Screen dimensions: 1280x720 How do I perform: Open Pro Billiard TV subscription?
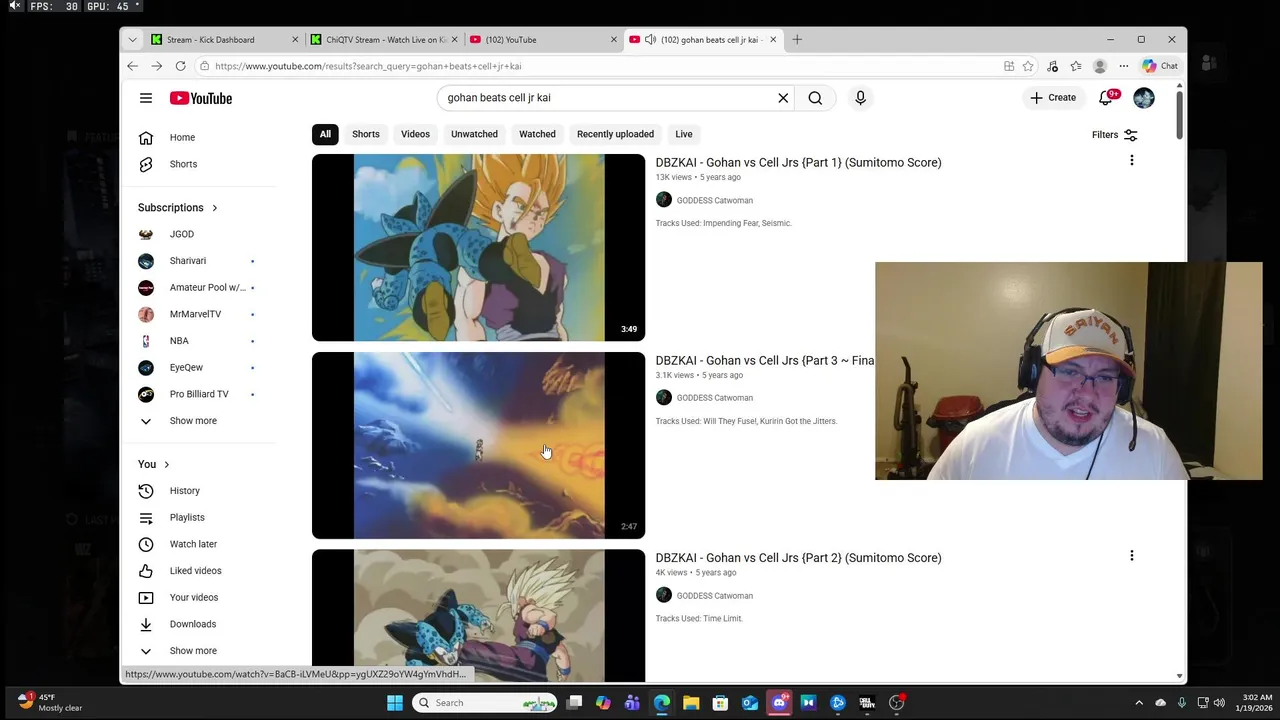200,394
